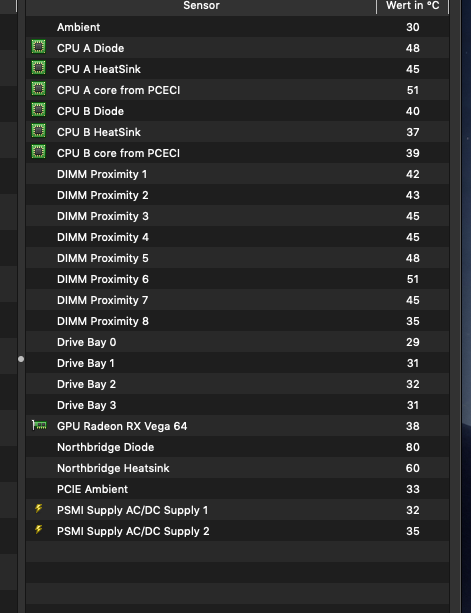Click the Ambient temperature value 30
This screenshot has width=471, height=613.
[413, 27]
